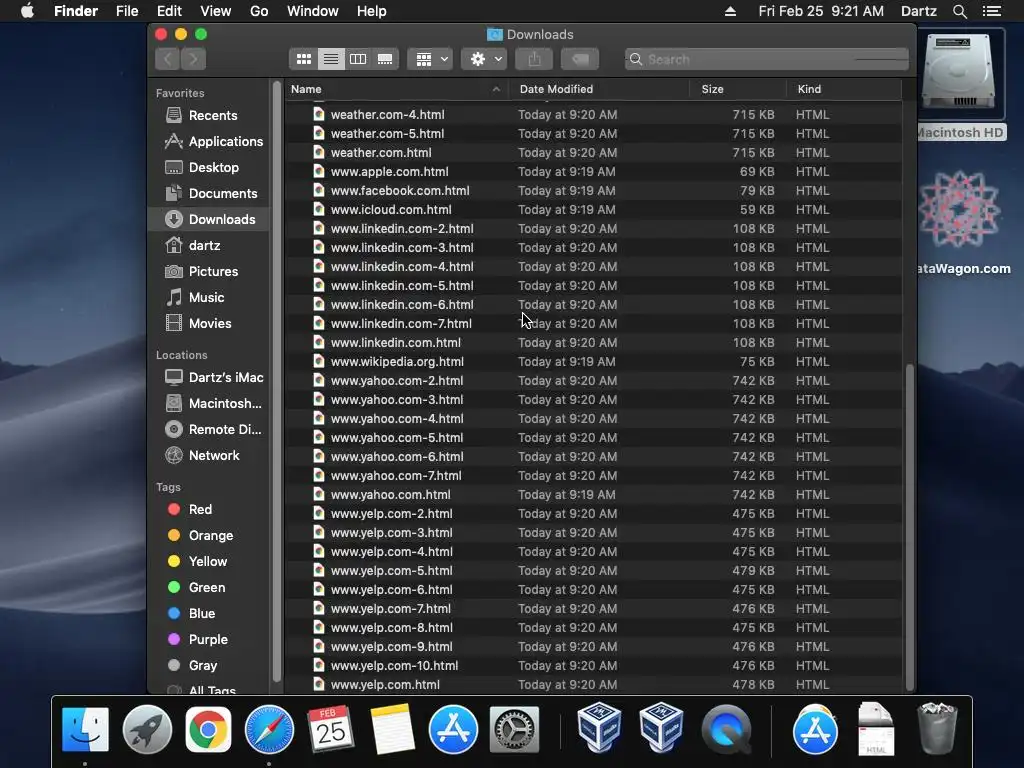Screen dimensions: 1024x768
Task: Open Calendar from the Dock
Action: pos(330,729)
